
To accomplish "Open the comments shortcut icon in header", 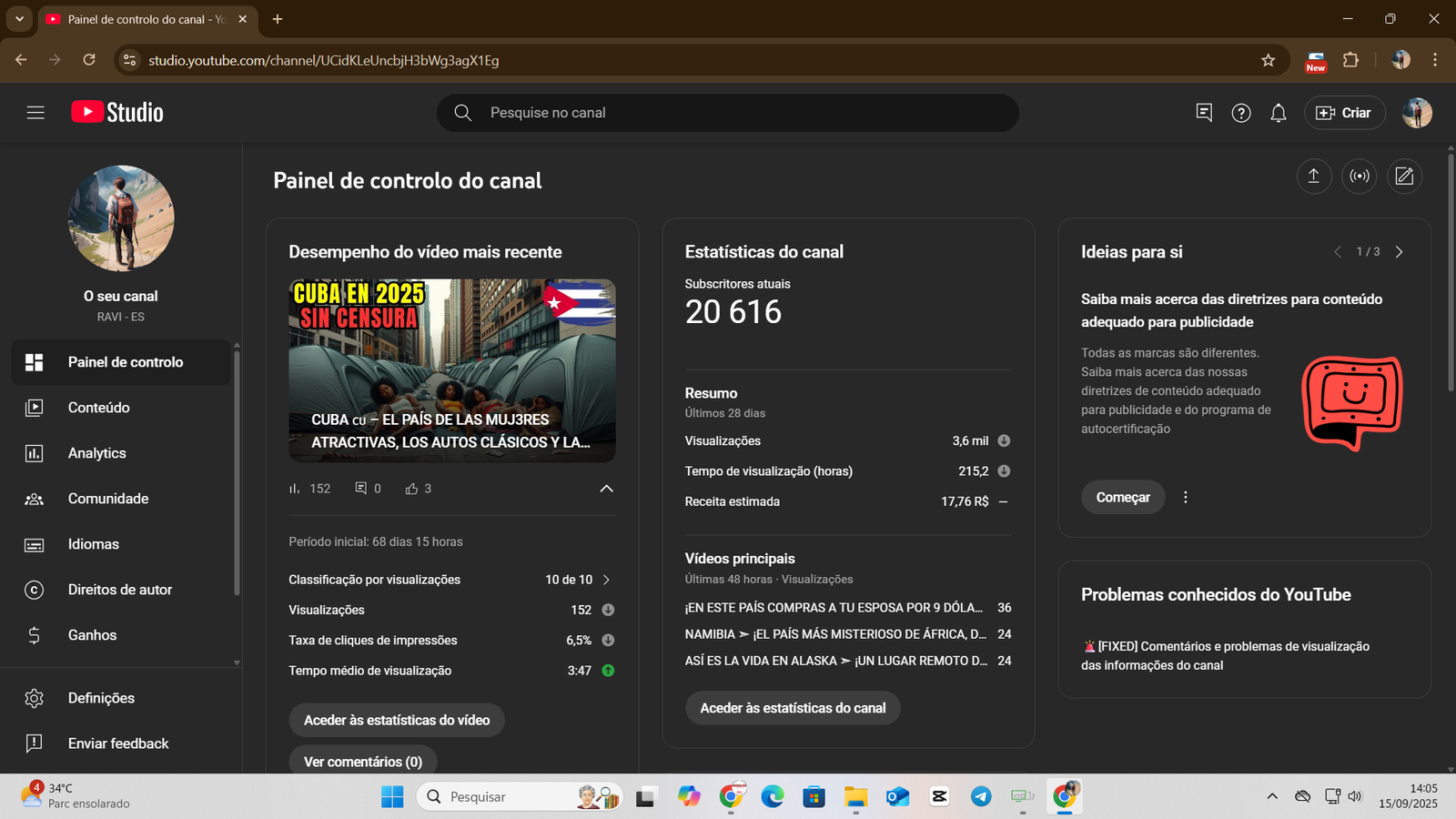I will tap(1204, 113).
